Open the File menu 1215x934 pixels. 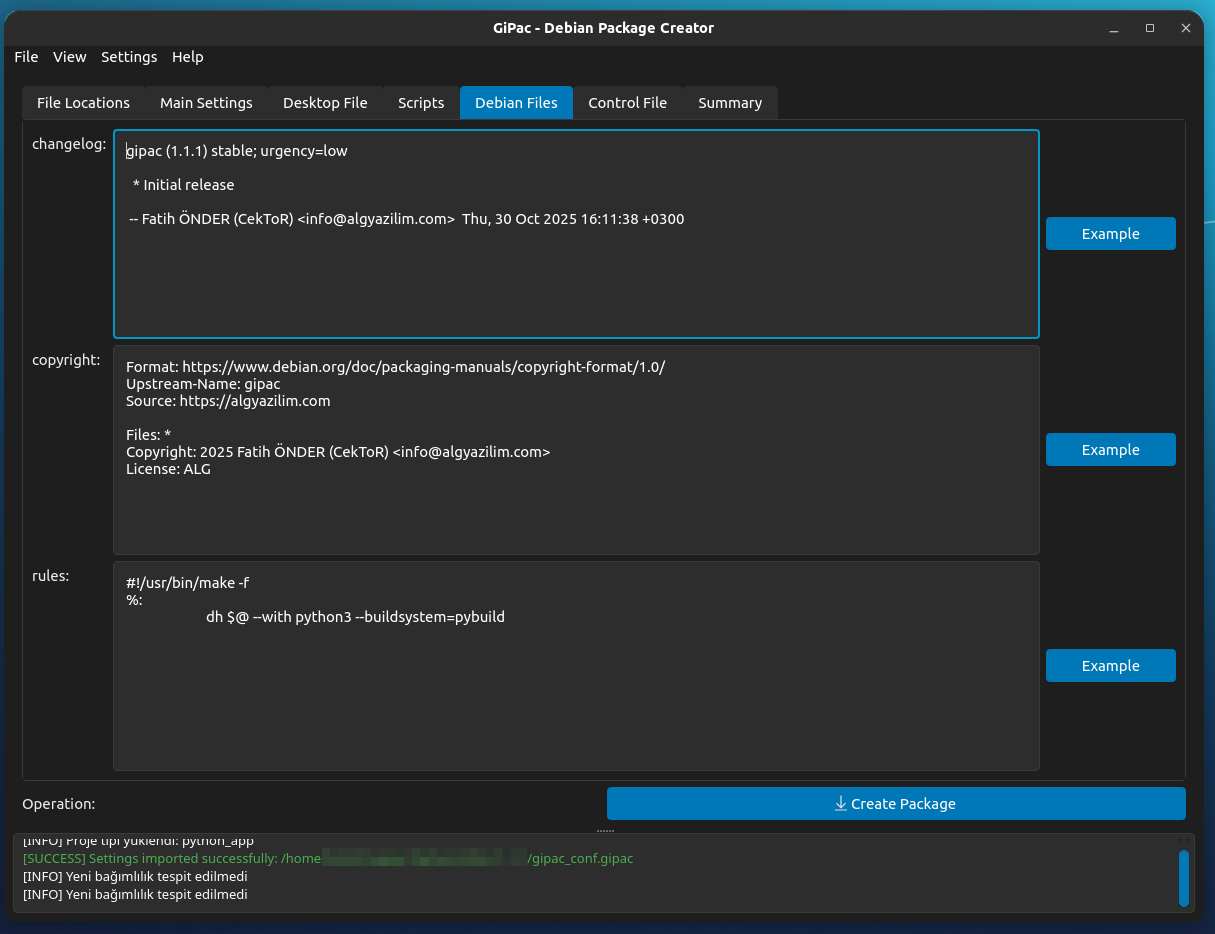(x=26, y=57)
